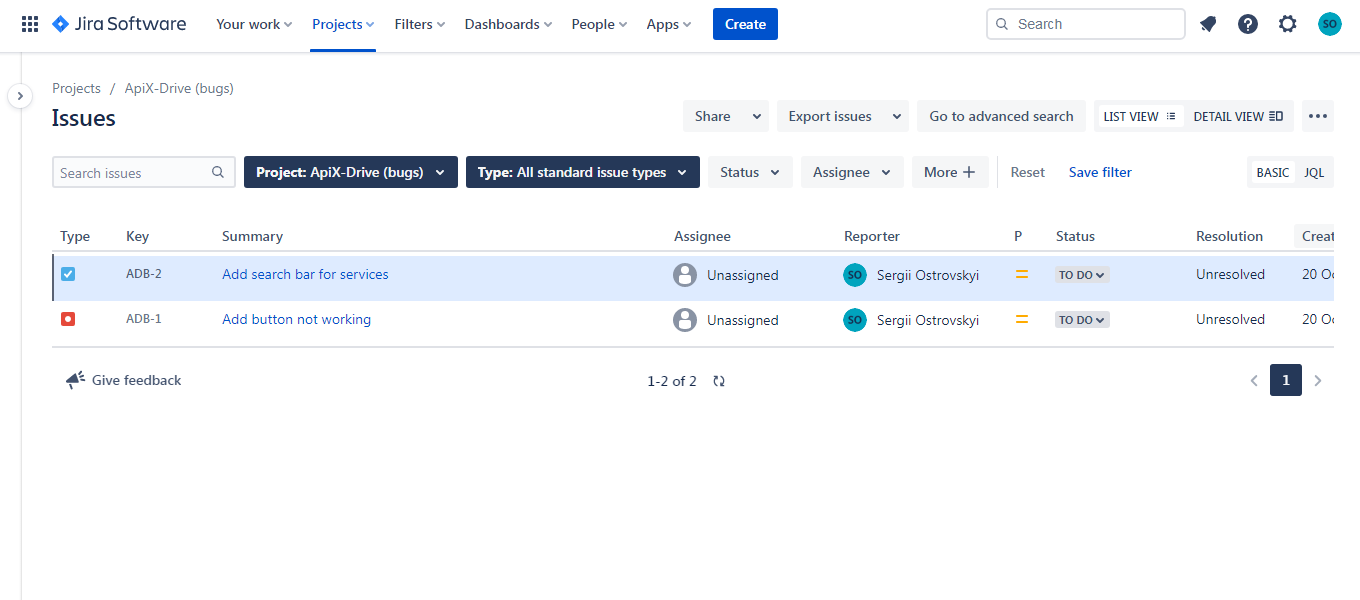The image size is (1360, 600).
Task: Open issue Add button not working
Action: pos(296,319)
